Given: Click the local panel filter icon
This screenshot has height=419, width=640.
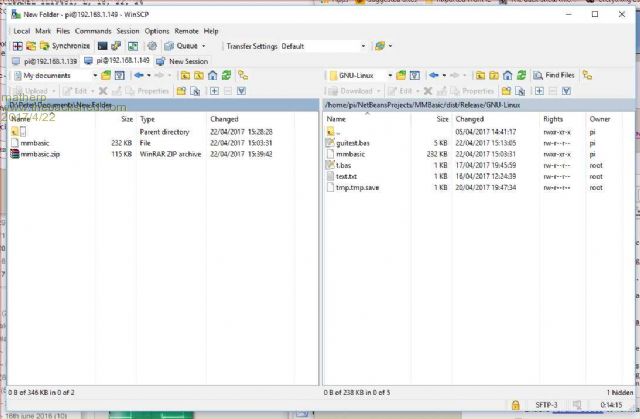Looking at the screenshot, I should (x=120, y=75).
